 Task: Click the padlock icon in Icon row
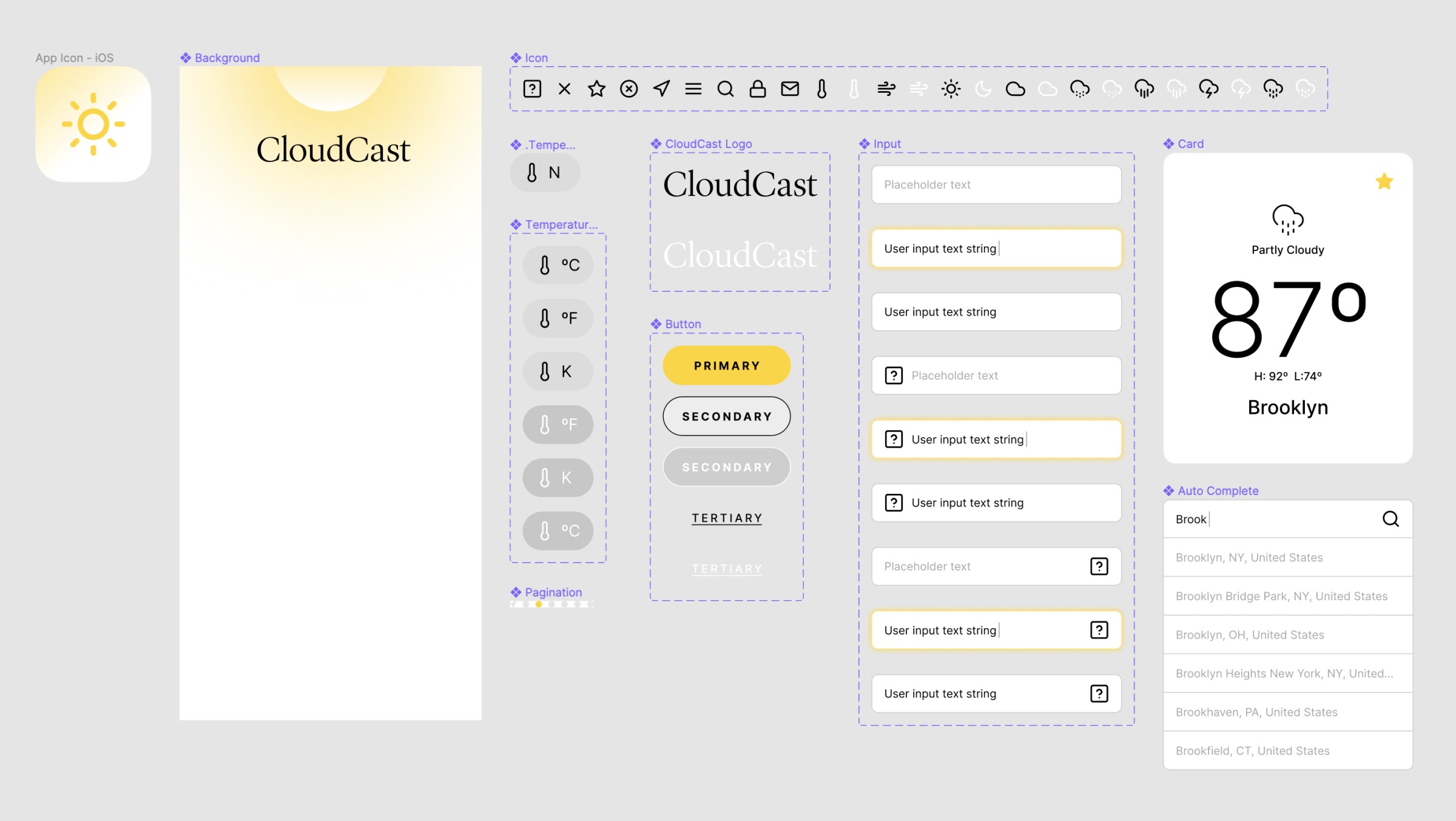pos(758,89)
